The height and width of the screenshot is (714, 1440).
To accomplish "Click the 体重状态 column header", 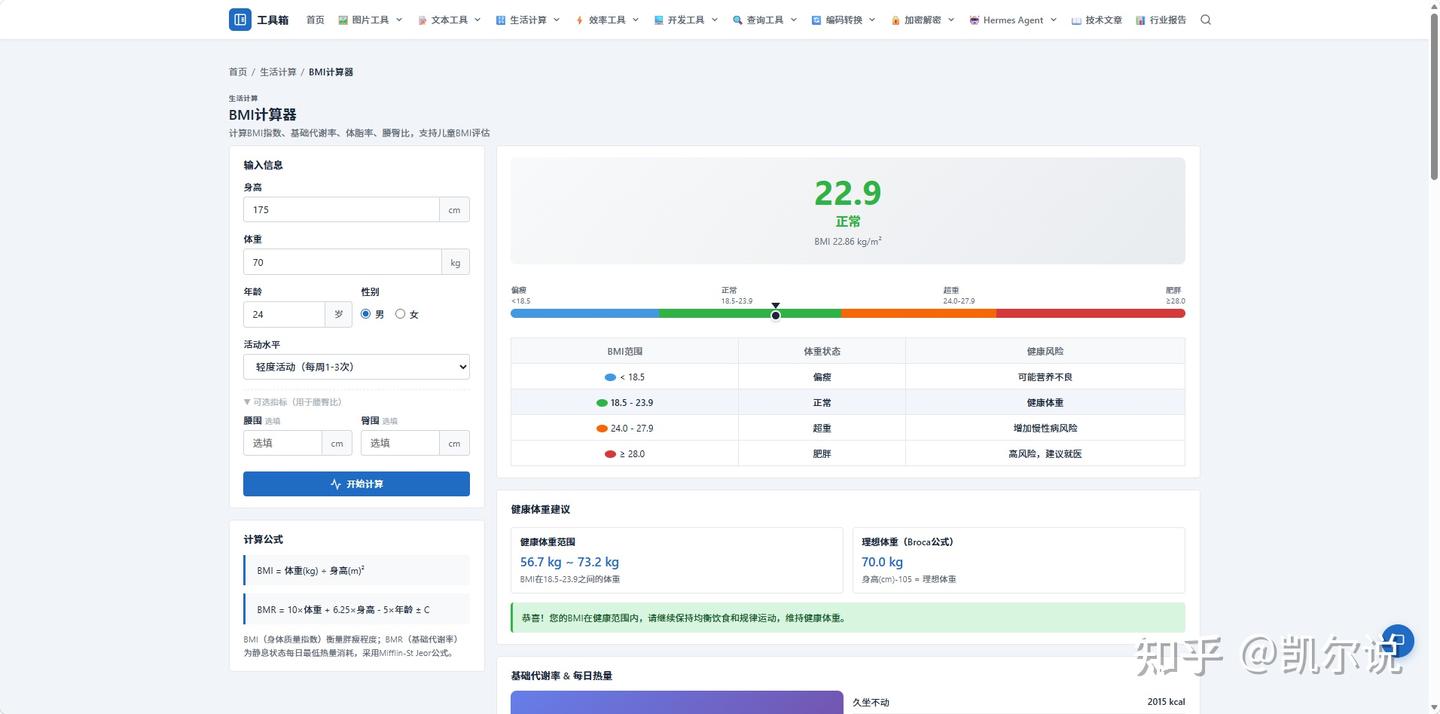I will pos(822,352).
